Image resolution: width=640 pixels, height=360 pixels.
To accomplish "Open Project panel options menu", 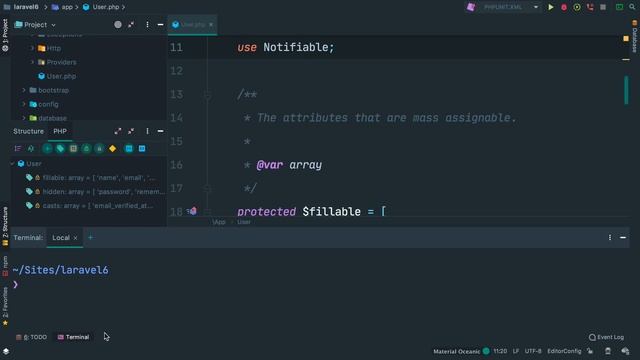I will 147,24.
